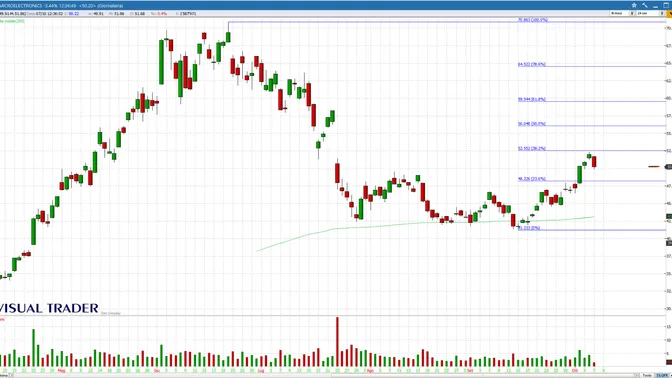Screen dimensions: 672x378
Task: Click the -3.4% change value in info bar
Action: pyautogui.click(x=162, y=14)
